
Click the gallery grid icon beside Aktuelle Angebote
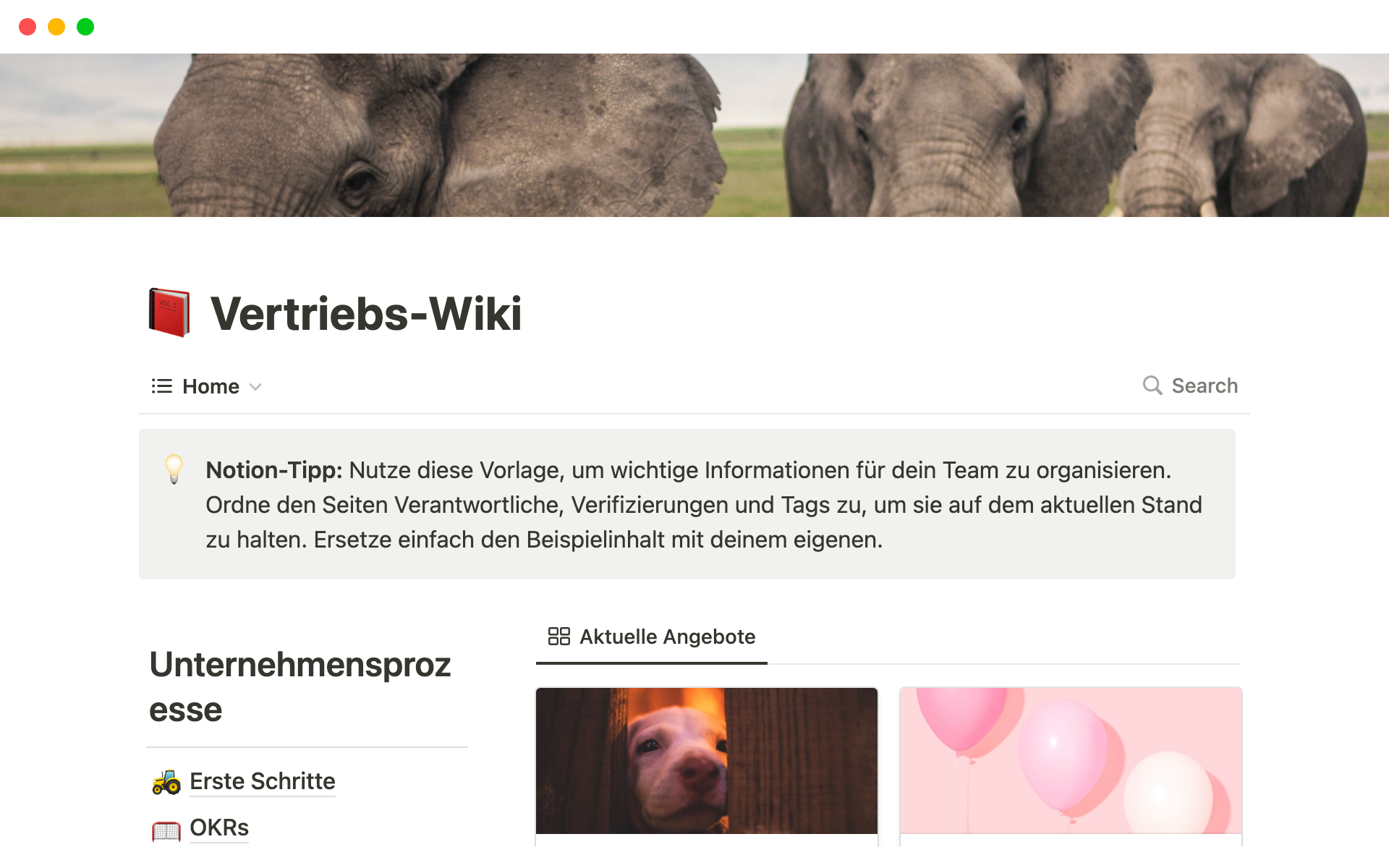[558, 637]
